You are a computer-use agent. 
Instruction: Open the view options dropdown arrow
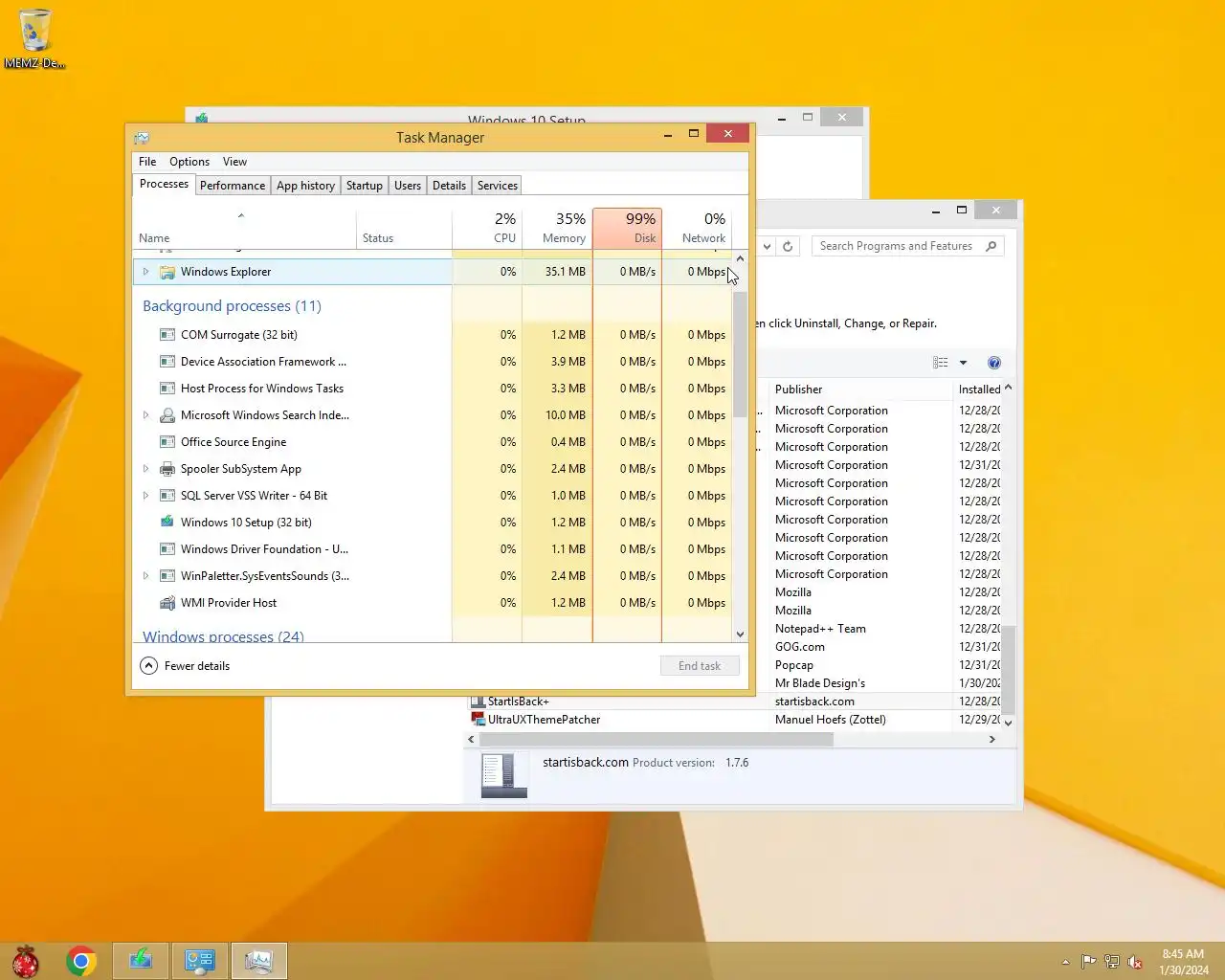coord(963,363)
